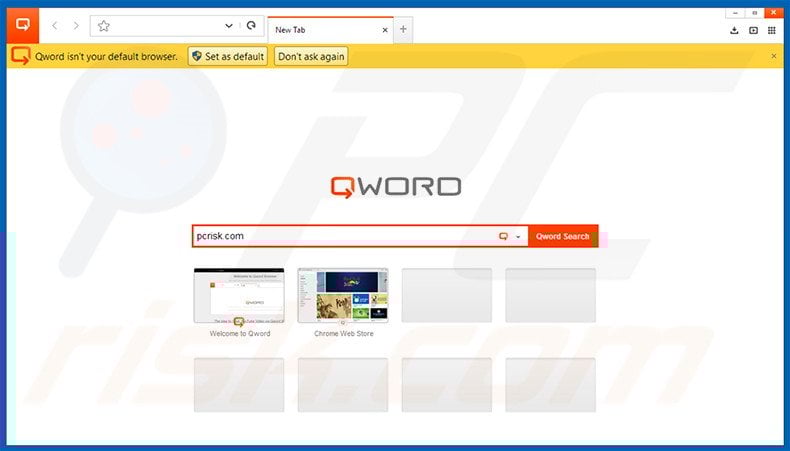Open the Qword main menu logo button
Screen dimensions: 790x451
tap(23, 25)
